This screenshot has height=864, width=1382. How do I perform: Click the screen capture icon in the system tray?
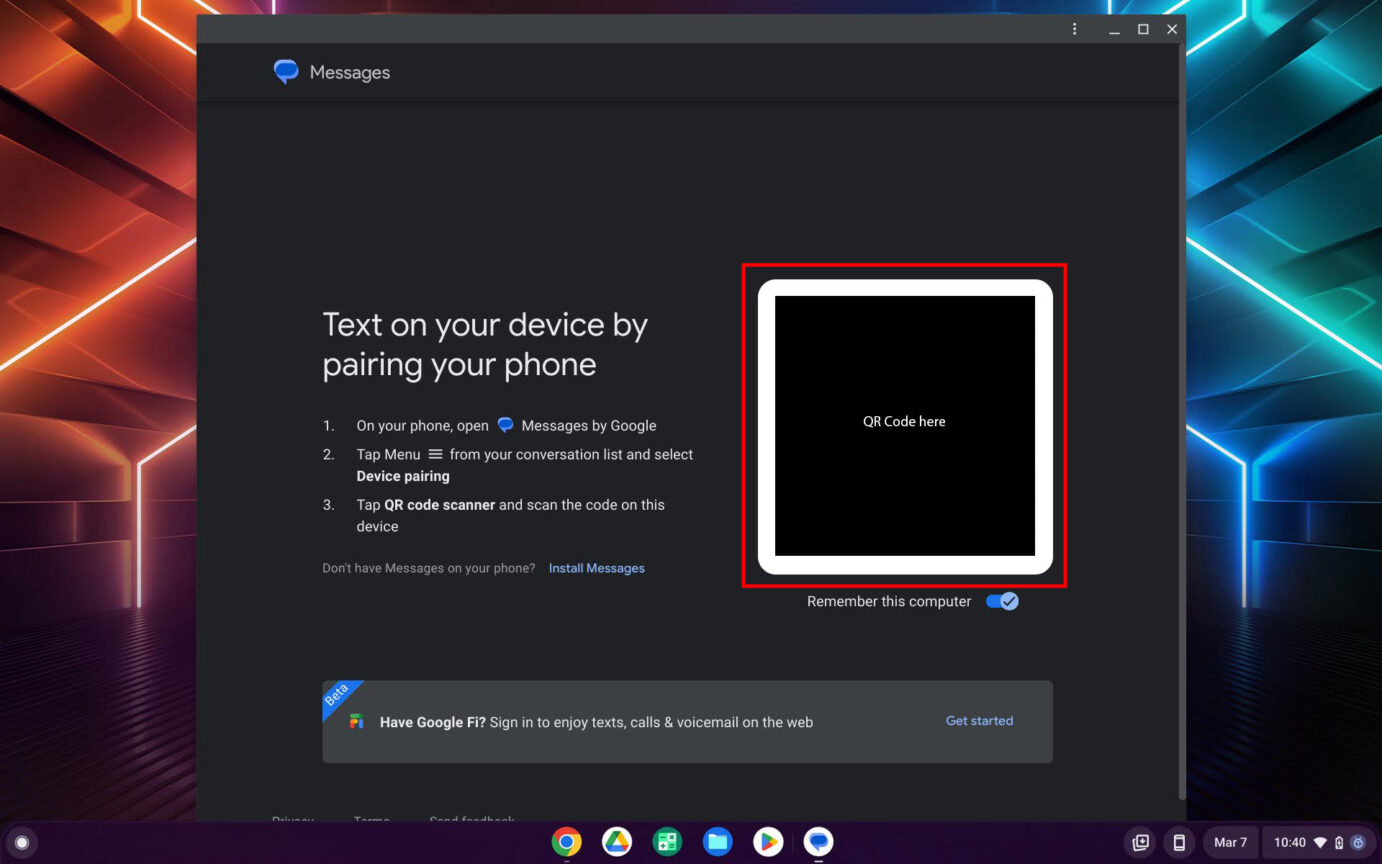click(x=1139, y=842)
